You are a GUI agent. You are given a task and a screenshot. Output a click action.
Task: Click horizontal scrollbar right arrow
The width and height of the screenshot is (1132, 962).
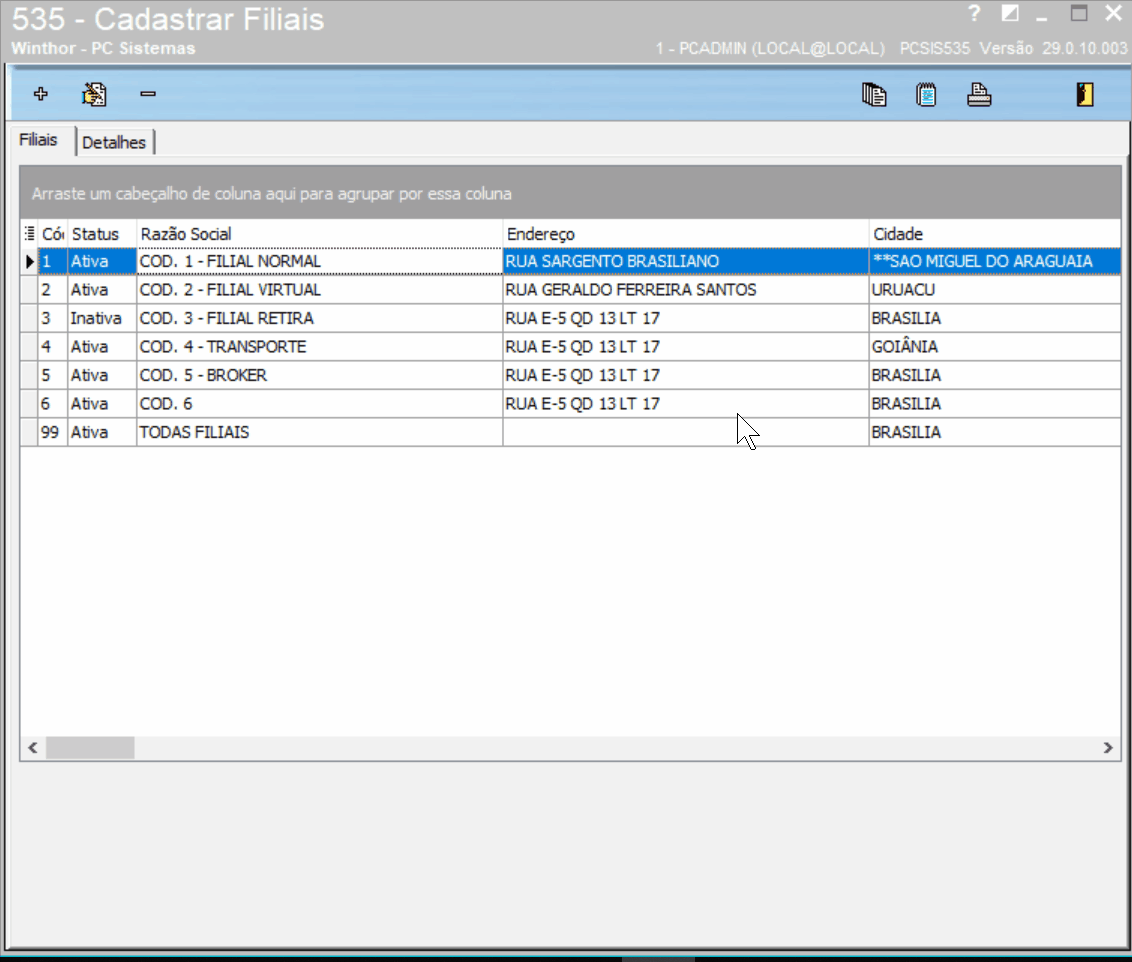[1108, 748]
